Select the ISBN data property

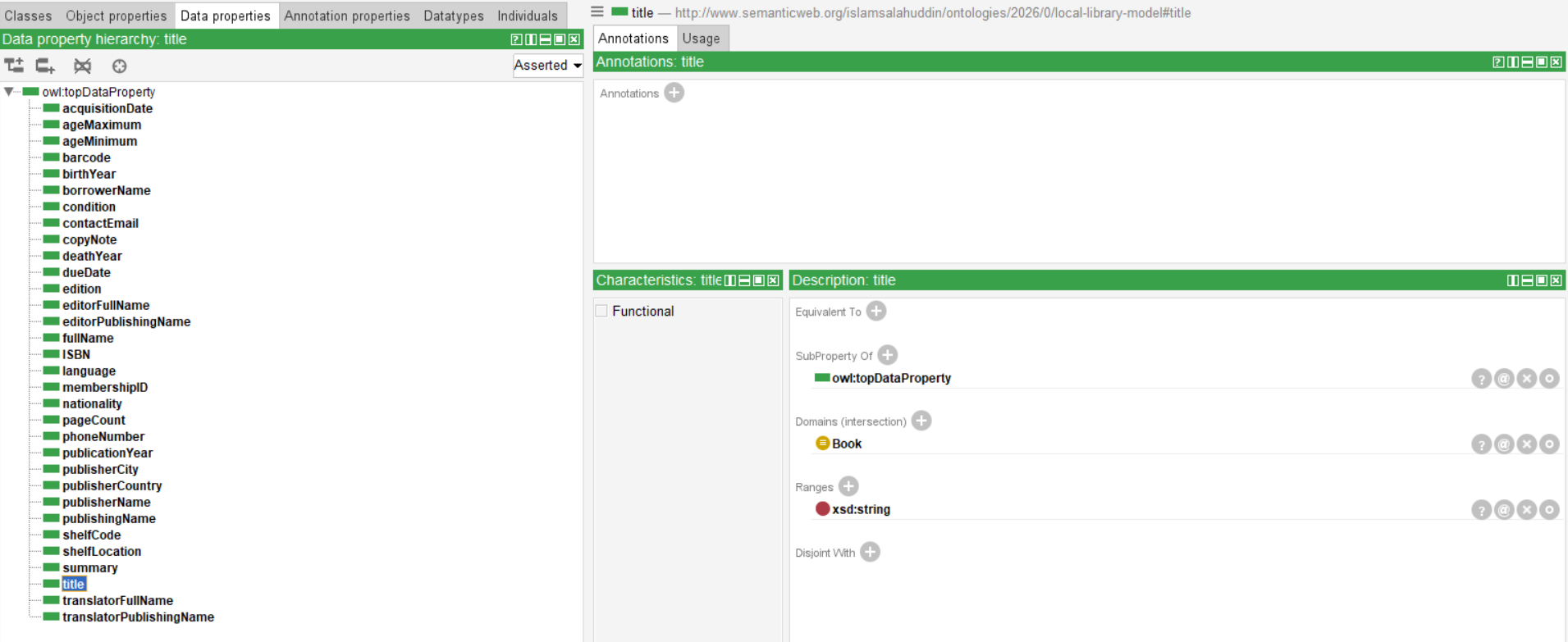pos(76,355)
